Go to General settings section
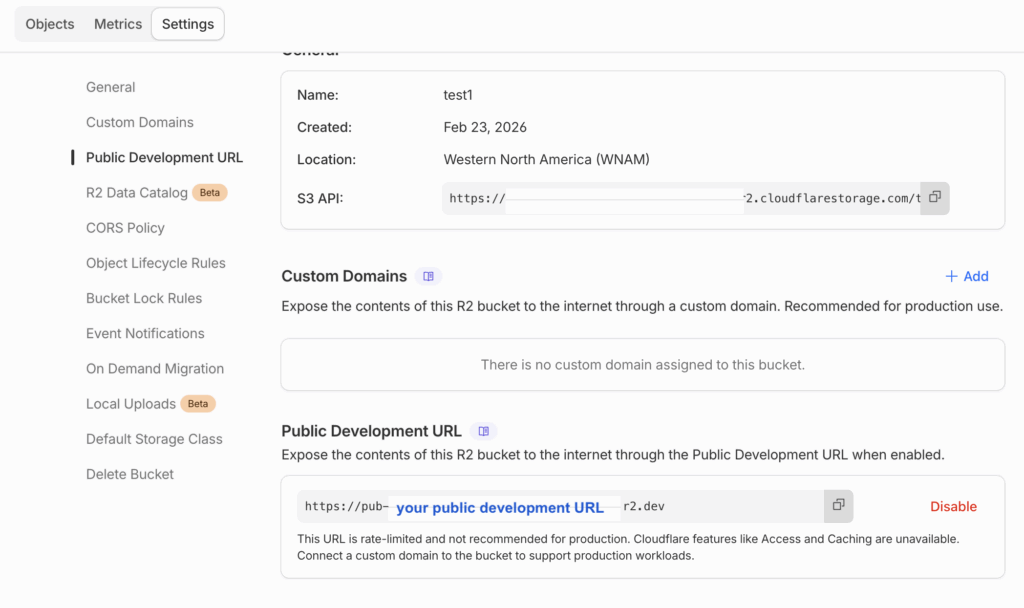The image size is (1024, 608). 110,87
